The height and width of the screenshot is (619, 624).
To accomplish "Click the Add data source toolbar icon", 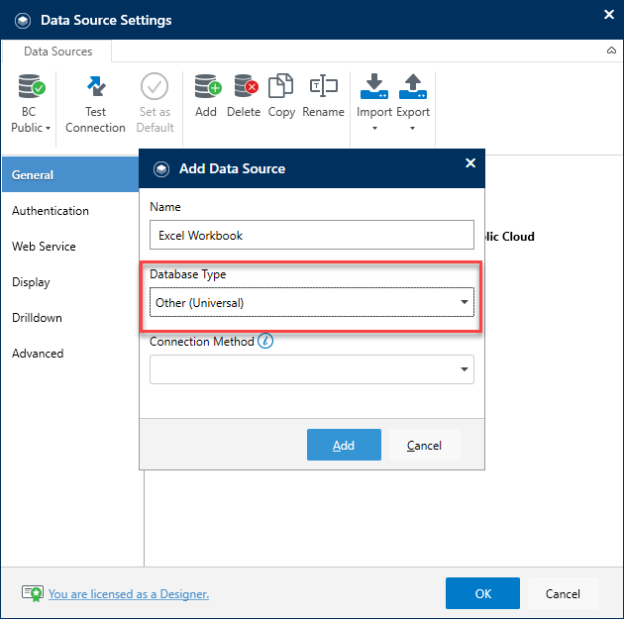I will (x=208, y=86).
